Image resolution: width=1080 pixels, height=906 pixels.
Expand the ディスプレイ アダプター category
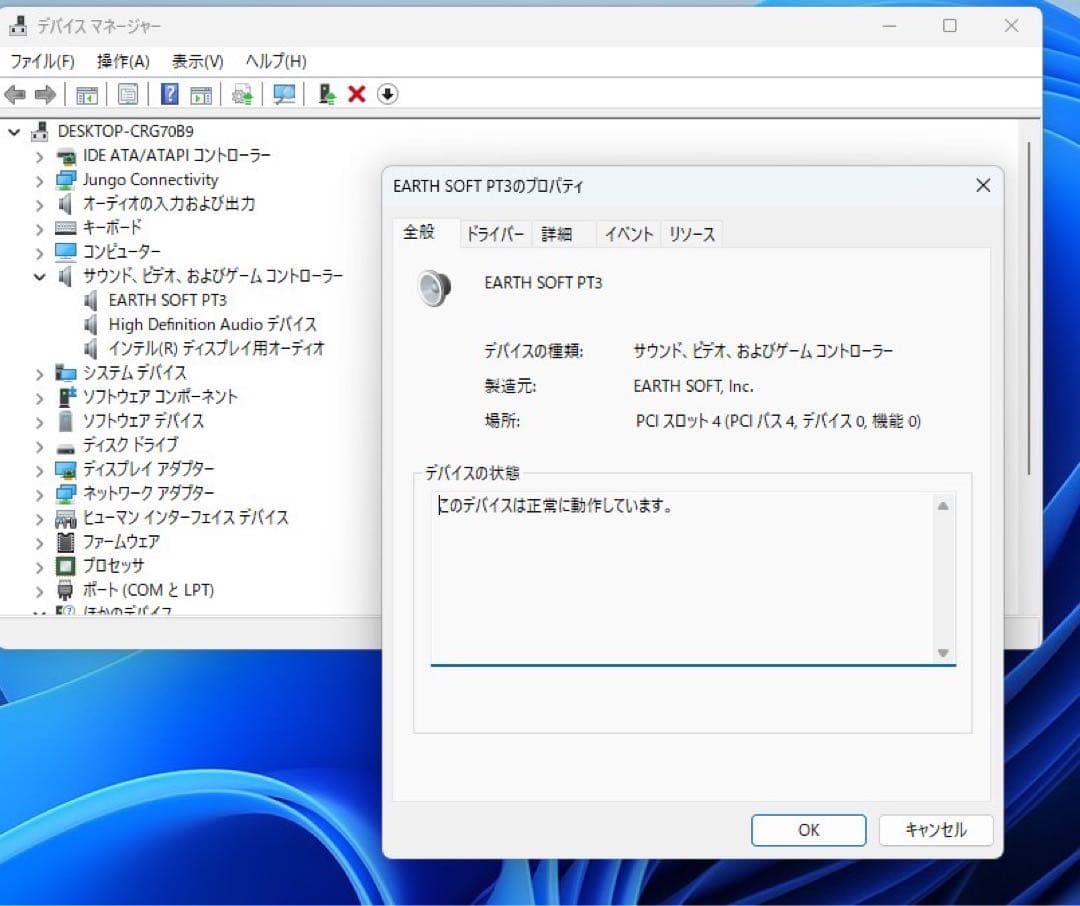pos(38,469)
